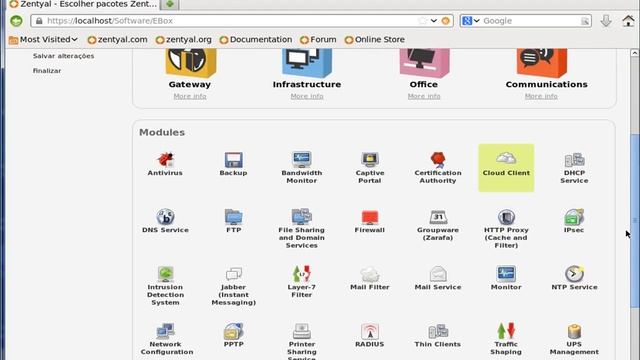Select the Monitor module

point(506,278)
